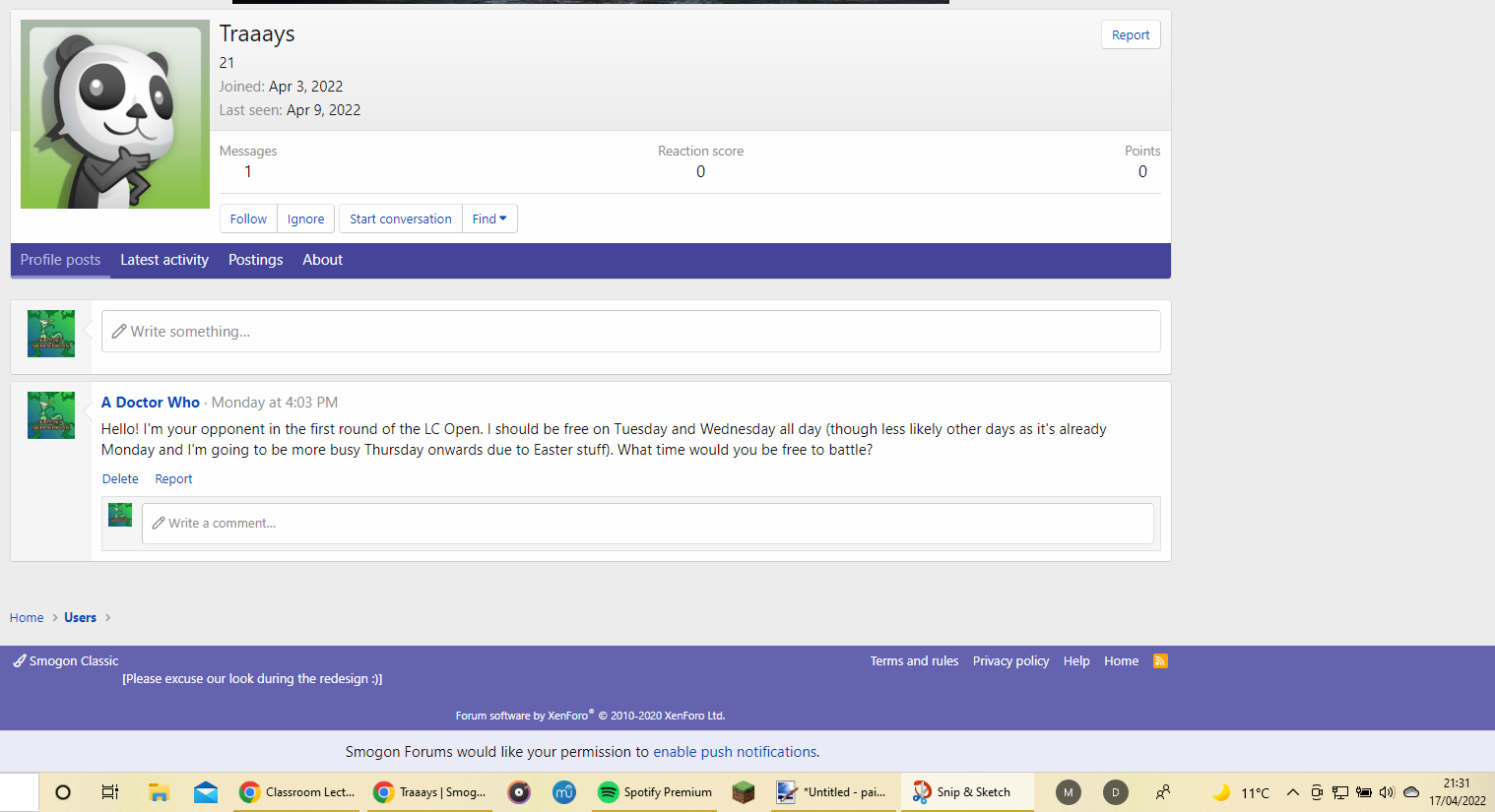Open File Explorer on the taskbar

[x=159, y=792]
